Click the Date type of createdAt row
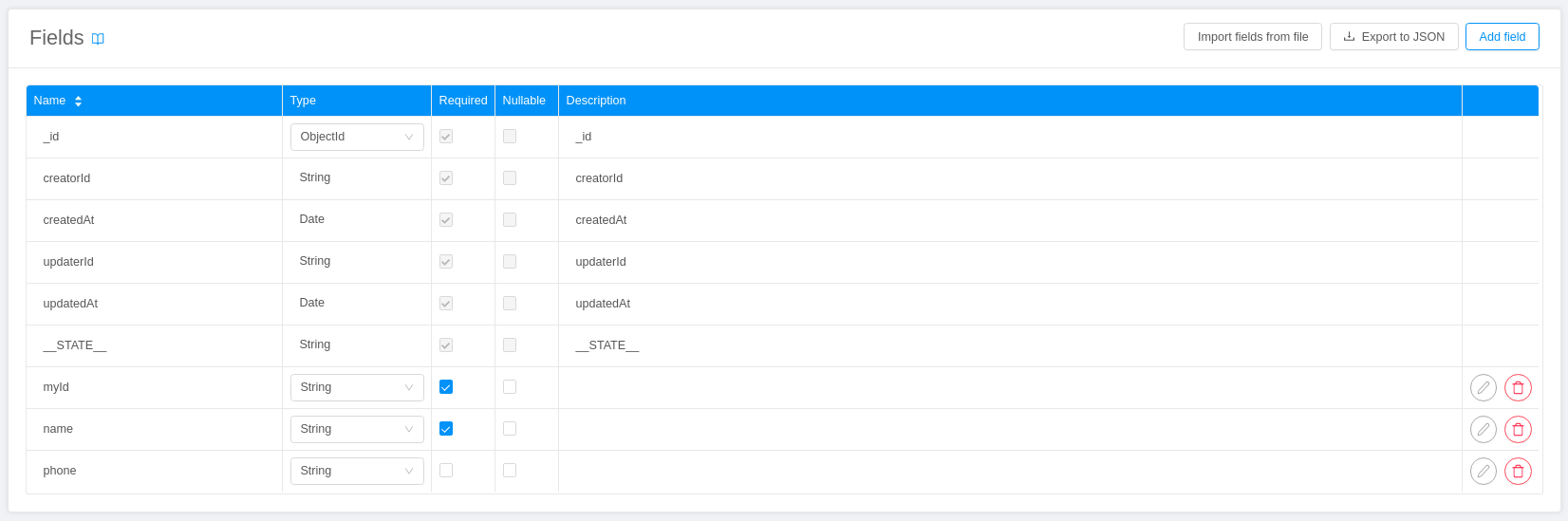 click(312, 219)
